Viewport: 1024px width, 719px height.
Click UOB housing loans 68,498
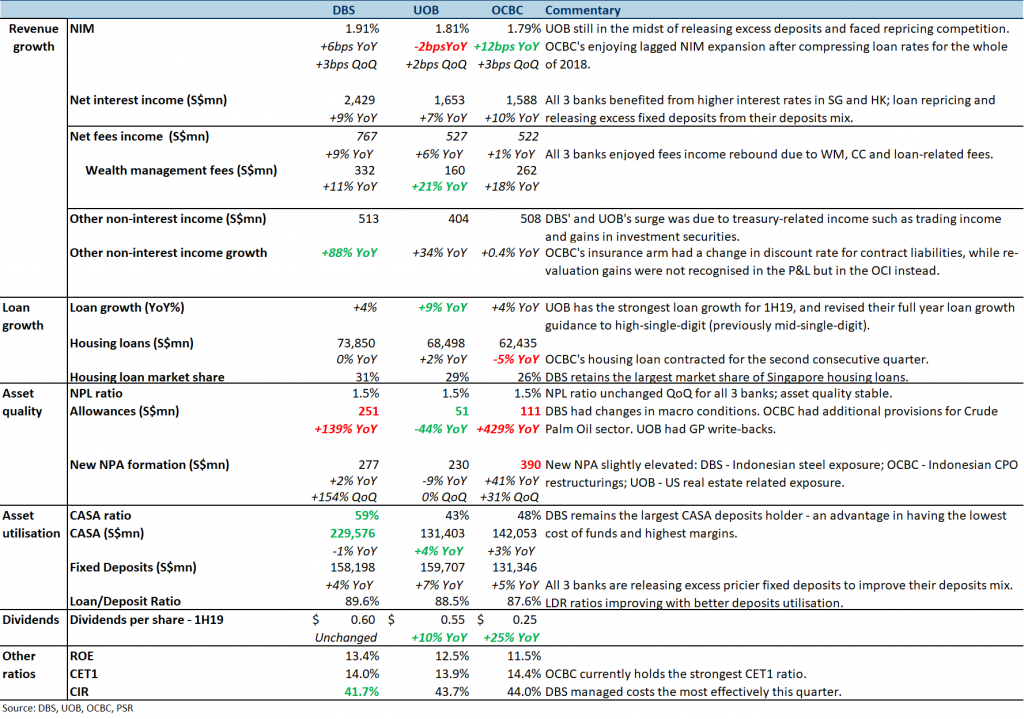[x=446, y=343]
